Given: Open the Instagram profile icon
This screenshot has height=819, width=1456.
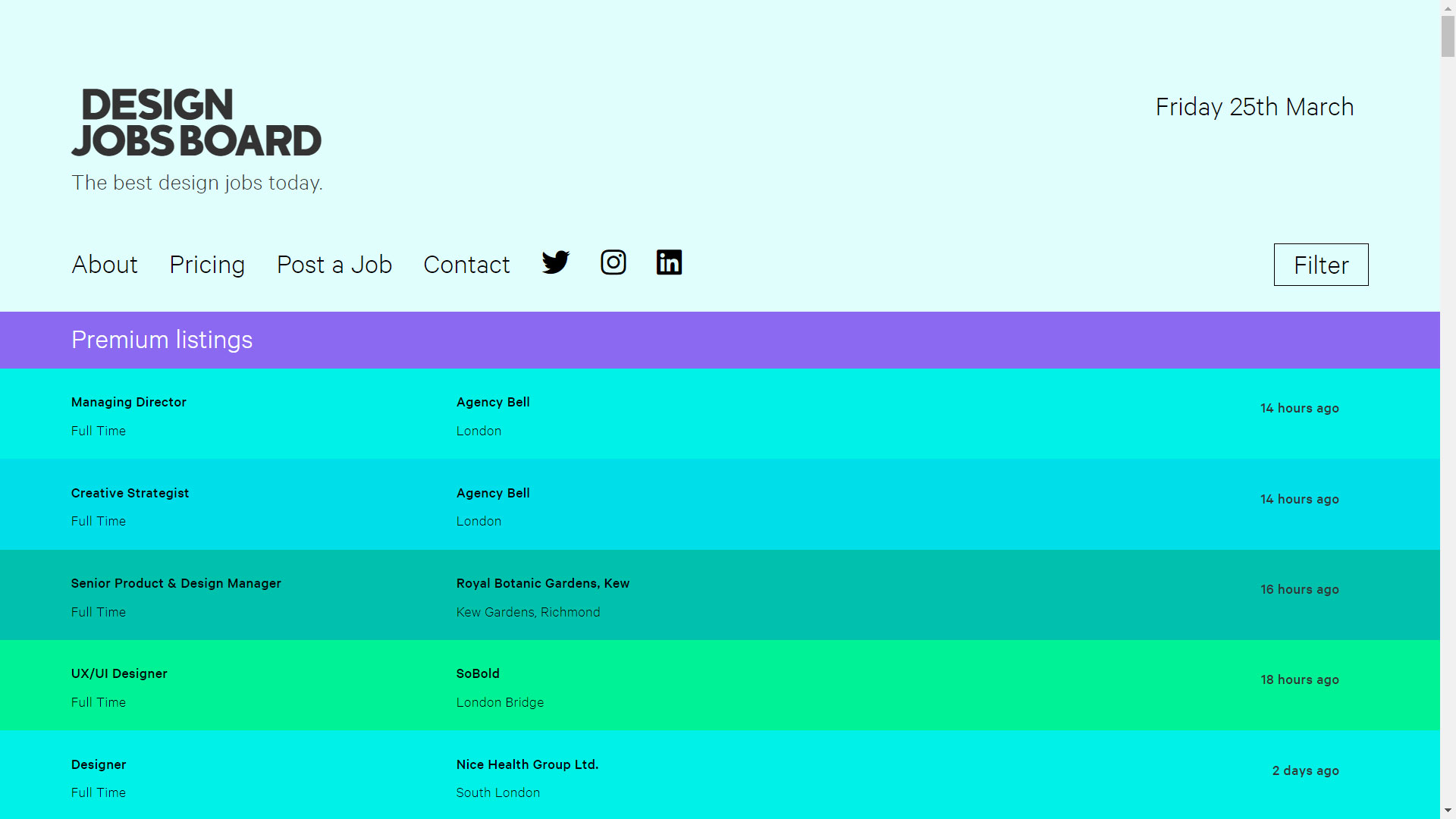Looking at the screenshot, I should [x=613, y=262].
